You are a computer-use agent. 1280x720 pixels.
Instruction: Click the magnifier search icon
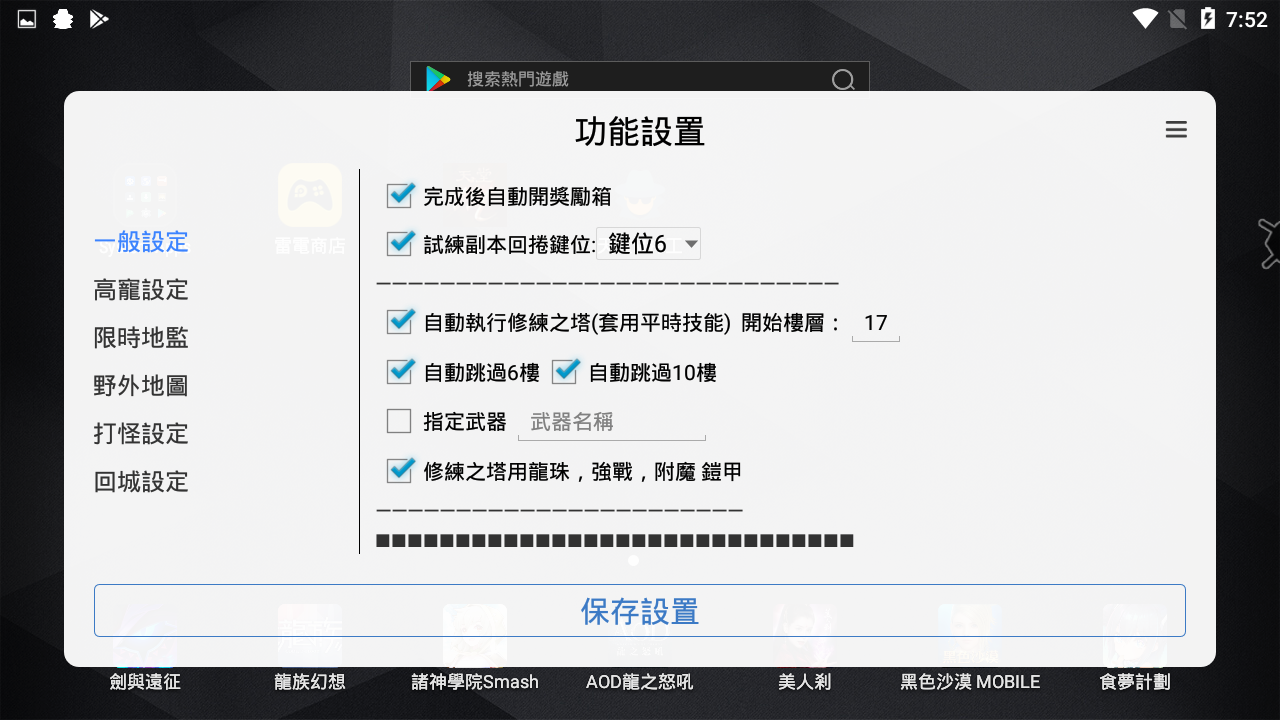[x=843, y=79]
